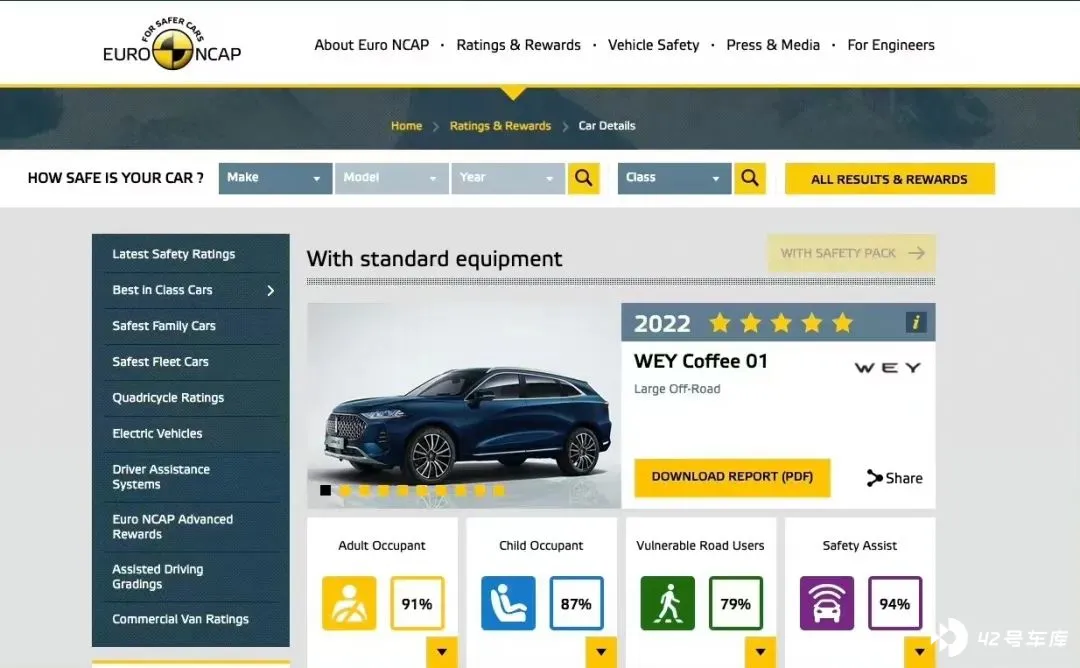Open the Model dropdown
The height and width of the screenshot is (668, 1080).
(391, 178)
